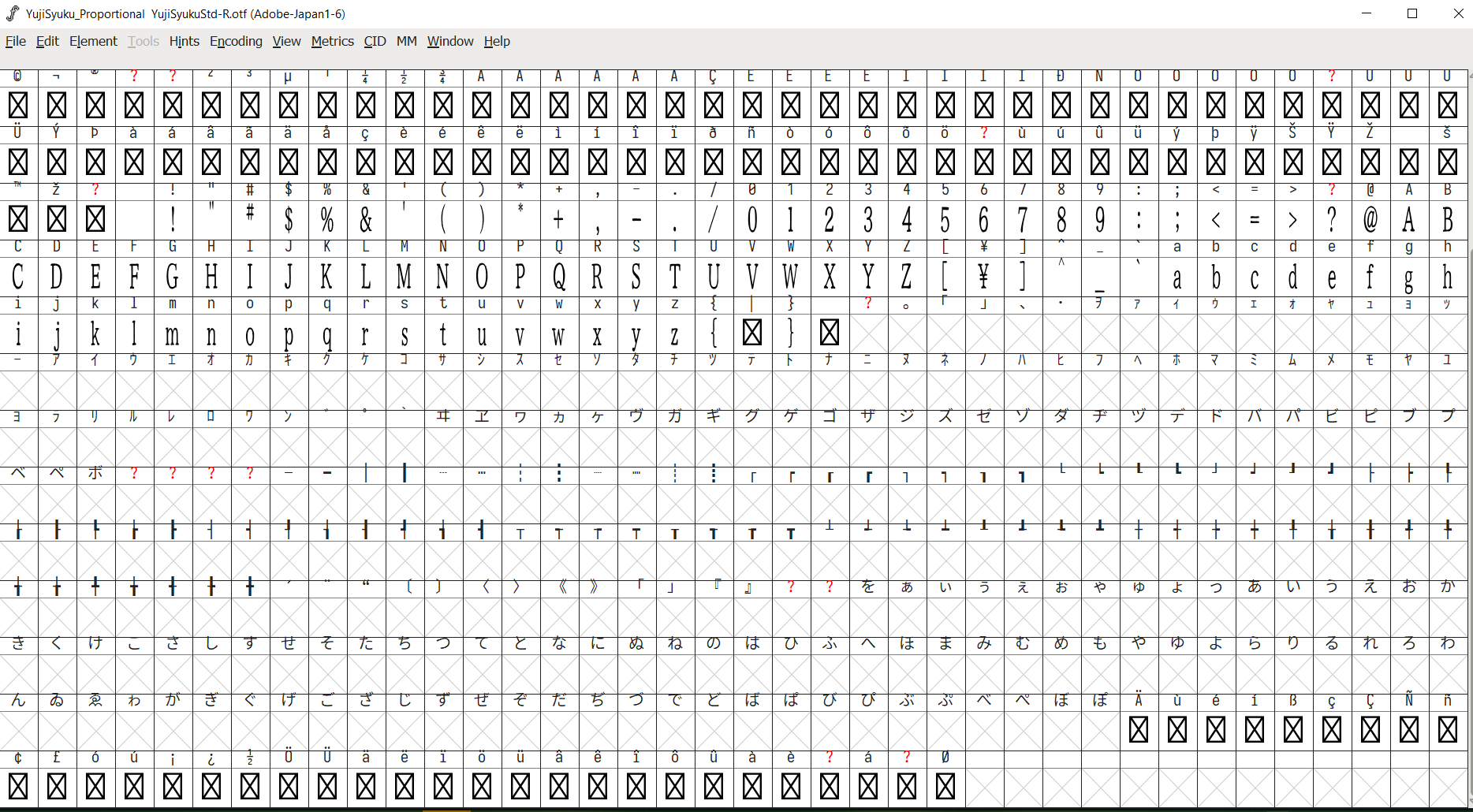Screen dimensions: 1473x812
Task: Open the File menu
Action: coord(15,41)
